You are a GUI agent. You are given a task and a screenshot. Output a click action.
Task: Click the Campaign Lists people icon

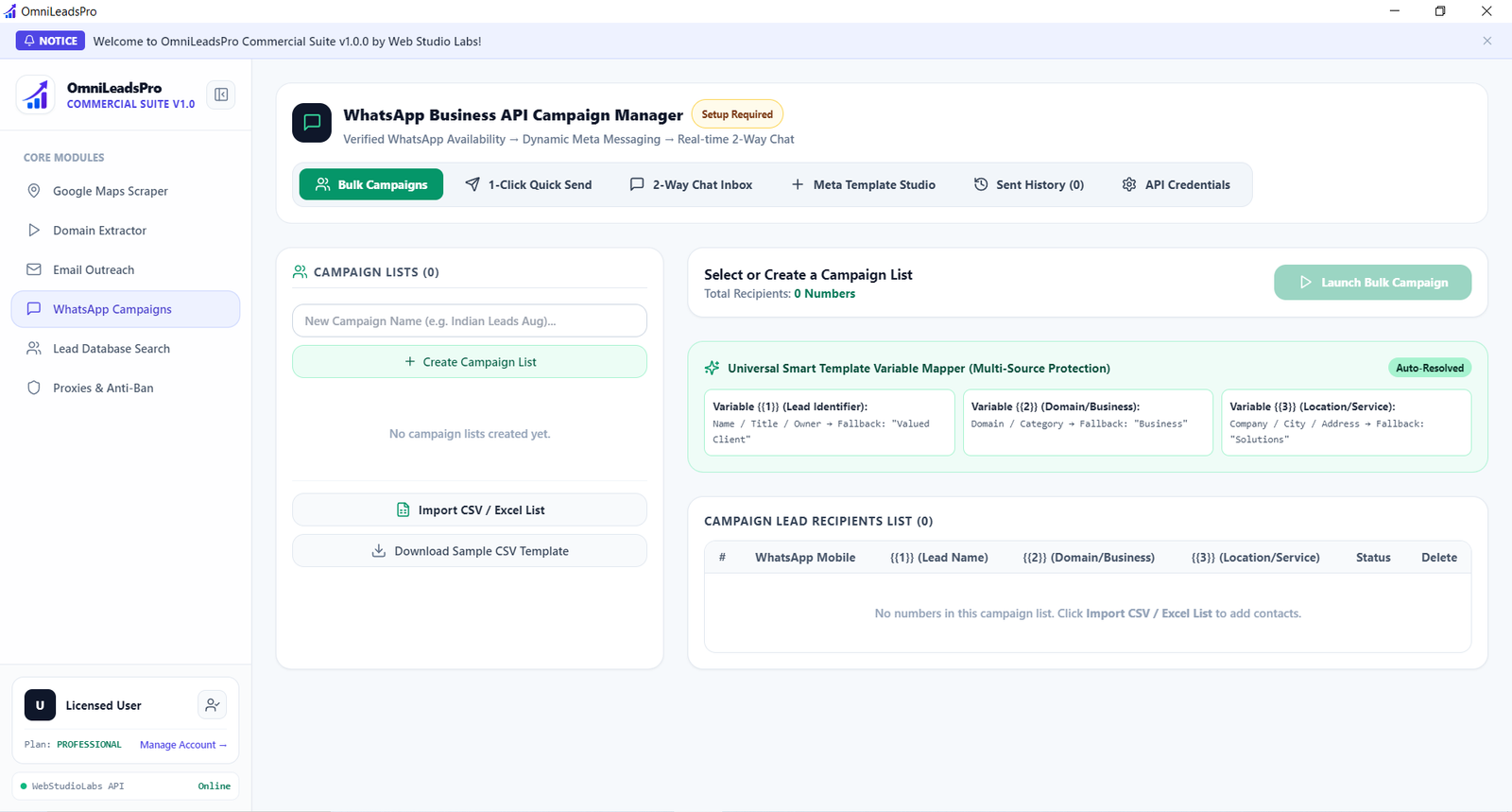point(300,272)
